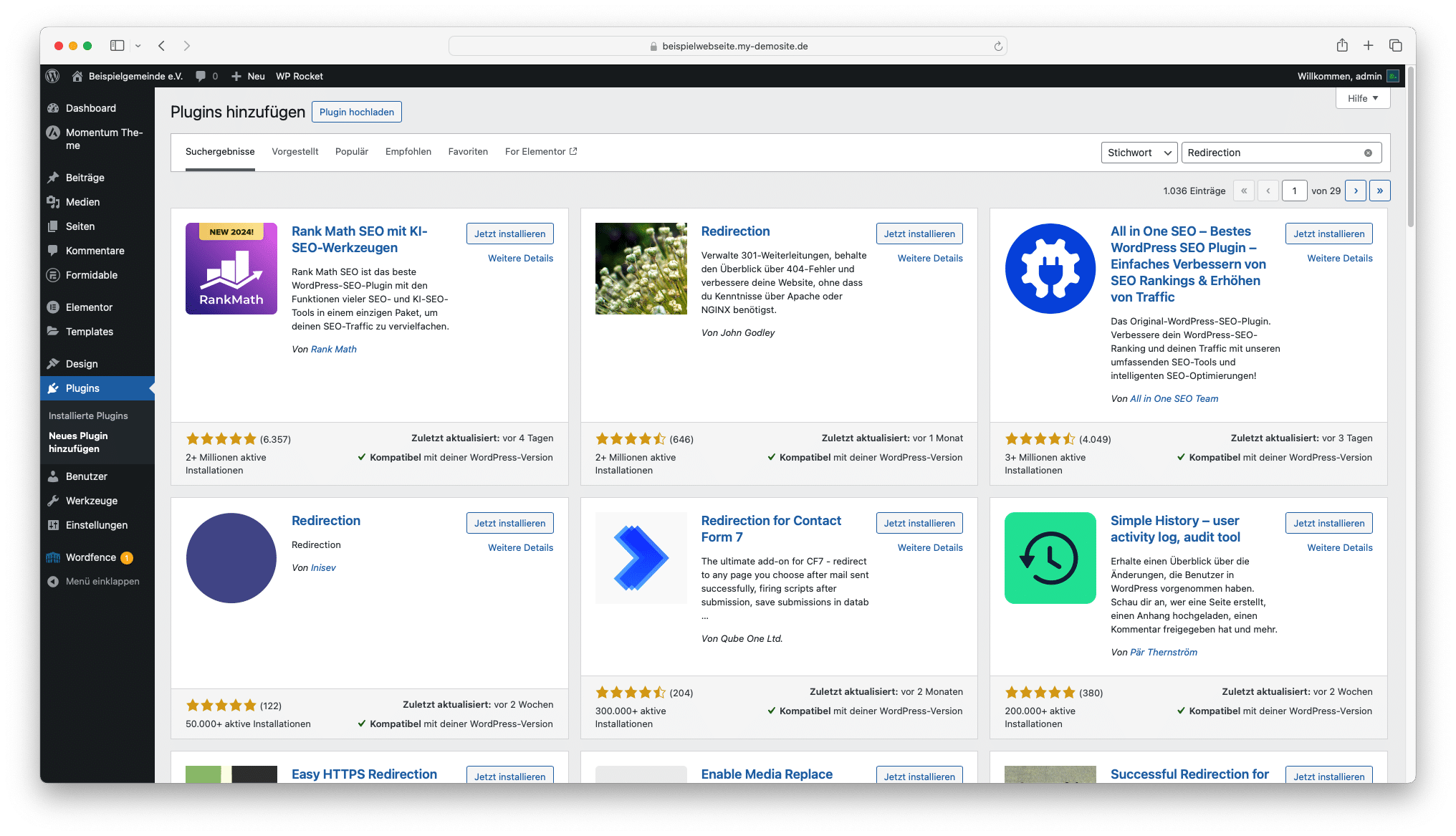Expand the Hilfe panel
1456x836 pixels.
(x=1363, y=98)
